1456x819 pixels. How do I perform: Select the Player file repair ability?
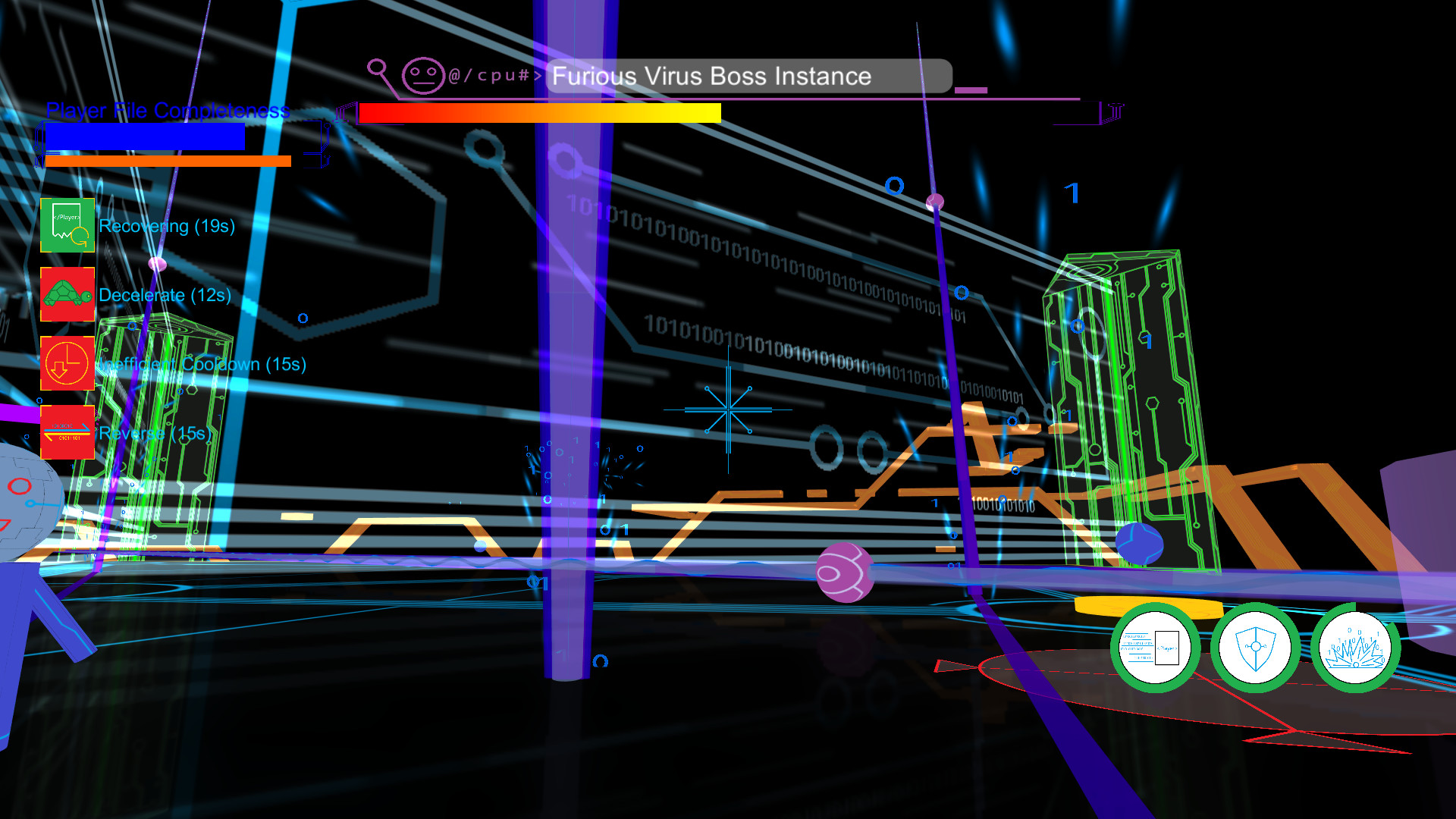(x=1156, y=647)
